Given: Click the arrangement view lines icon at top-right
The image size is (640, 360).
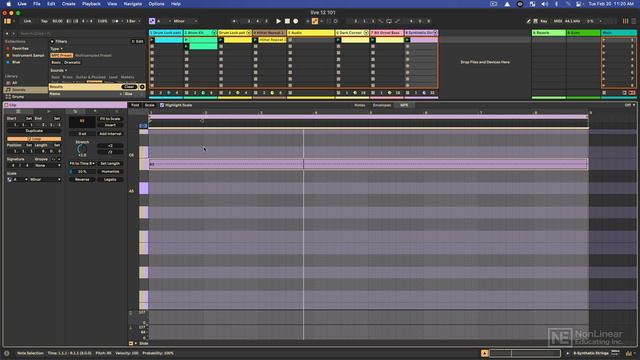Looking at the screenshot, I should click(633, 21).
